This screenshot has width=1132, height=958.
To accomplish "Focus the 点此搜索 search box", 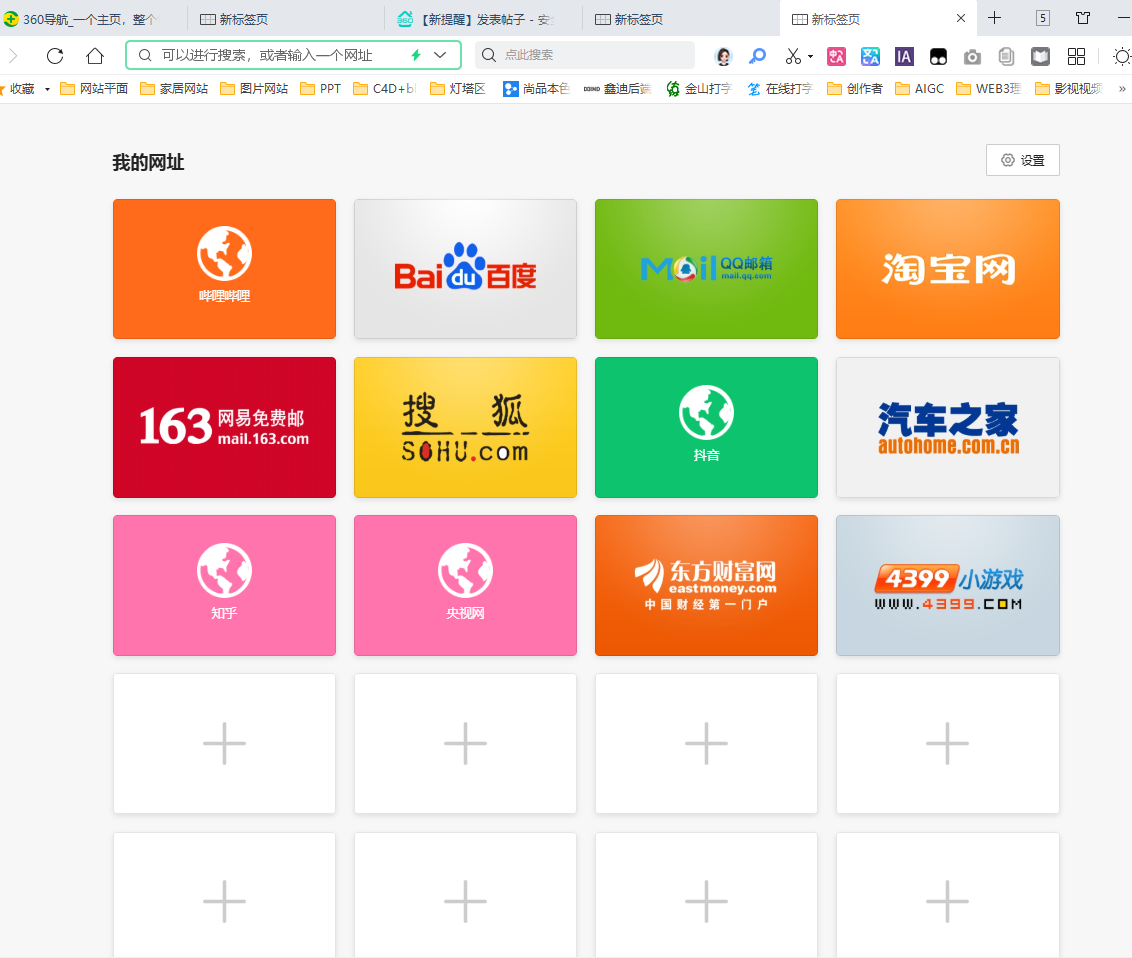I will coord(585,55).
